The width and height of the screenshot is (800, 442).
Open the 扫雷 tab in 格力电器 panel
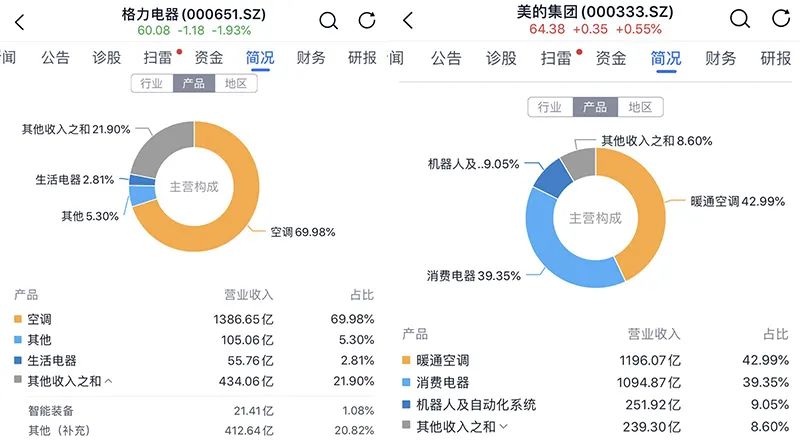tap(158, 58)
